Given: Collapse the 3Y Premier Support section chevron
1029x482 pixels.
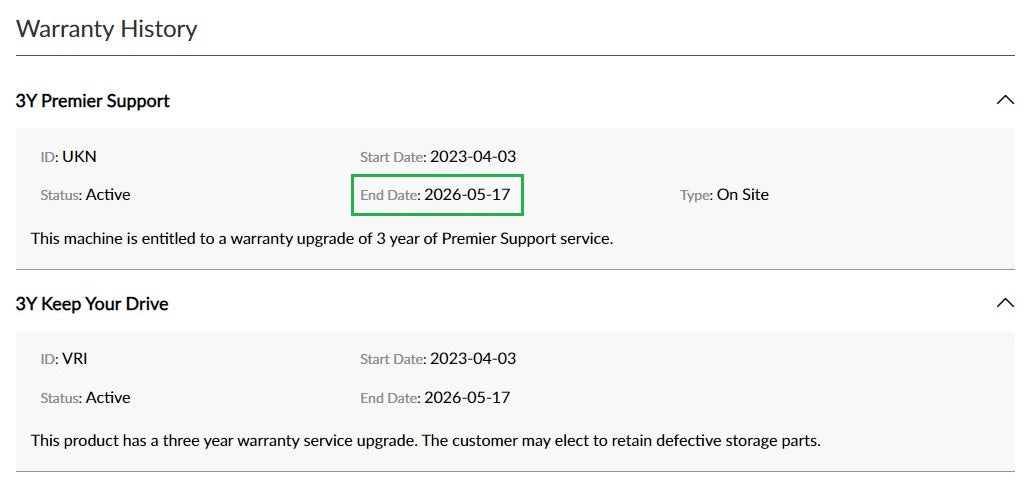Looking at the screenshot, I should click(1005, 100).
